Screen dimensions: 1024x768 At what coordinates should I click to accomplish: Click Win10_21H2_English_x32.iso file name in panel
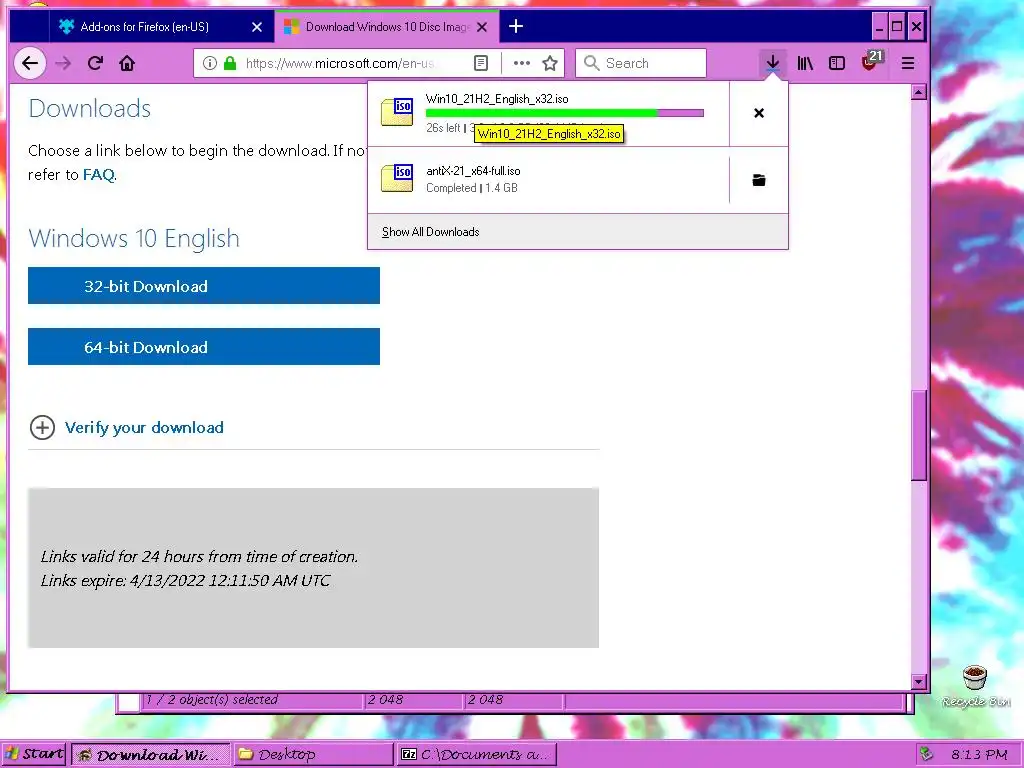pyautogui.click(x=497, y=99)
